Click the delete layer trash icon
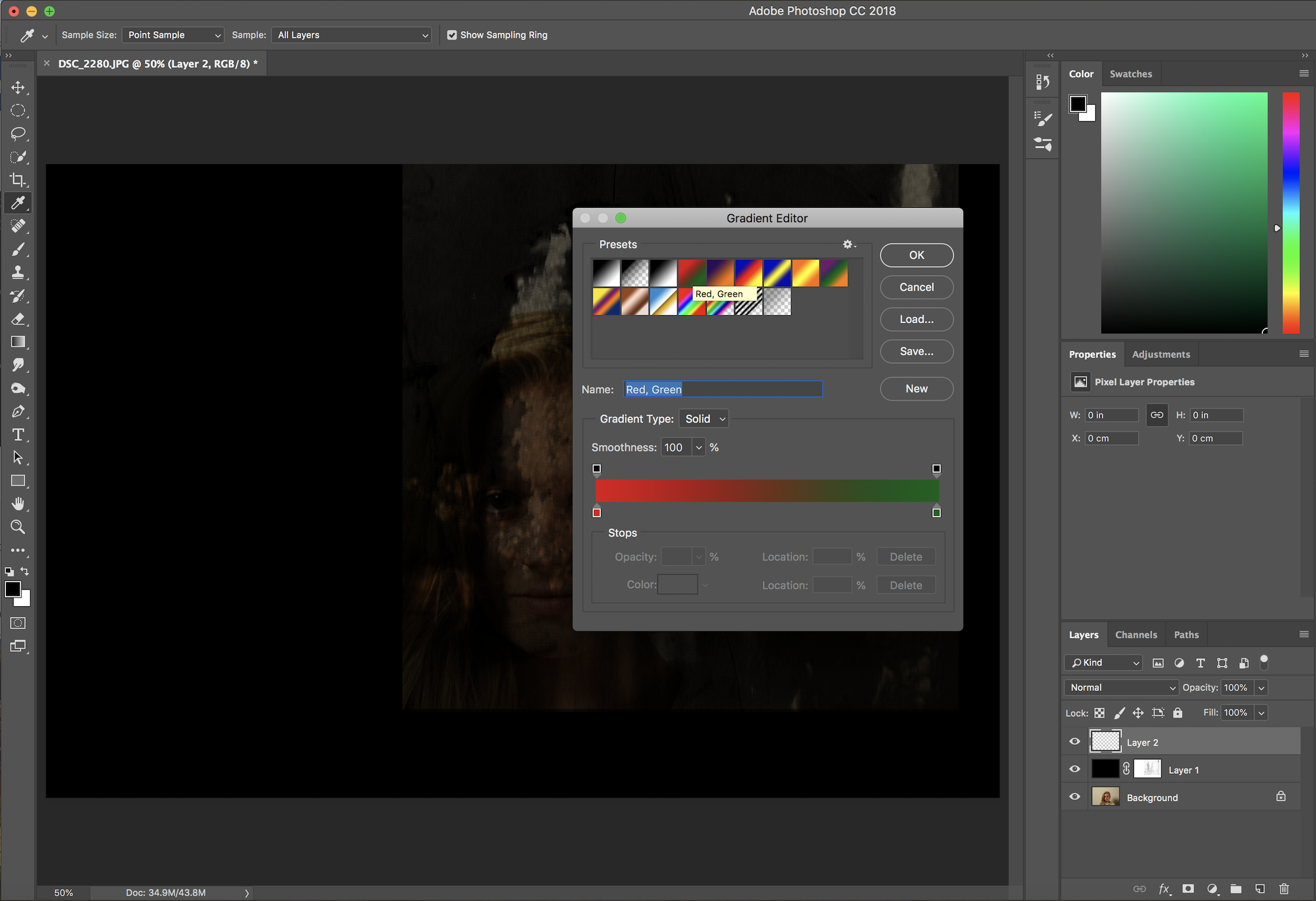Image resolution: width=1316 pixels, height=901 pixels. click(1284, 889)
